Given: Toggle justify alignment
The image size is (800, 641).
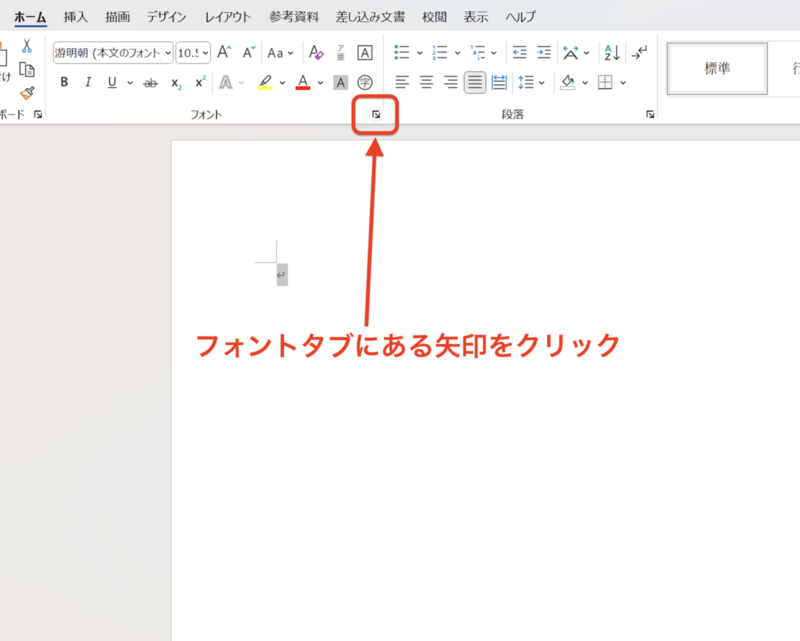Looking at the screenshot, I should pos(475,82).
